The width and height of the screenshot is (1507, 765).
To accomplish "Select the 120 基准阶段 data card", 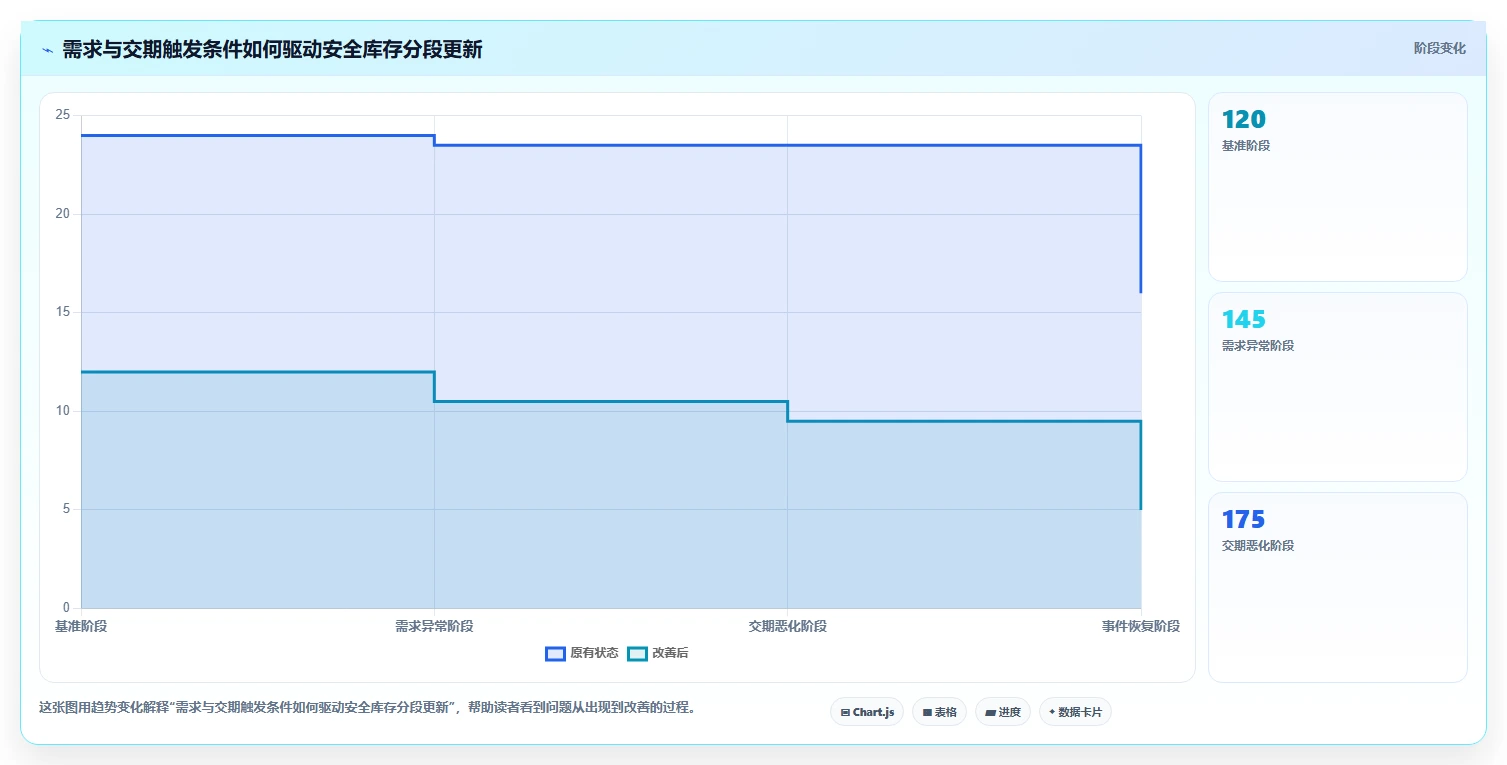I will tap(1337, 187).
